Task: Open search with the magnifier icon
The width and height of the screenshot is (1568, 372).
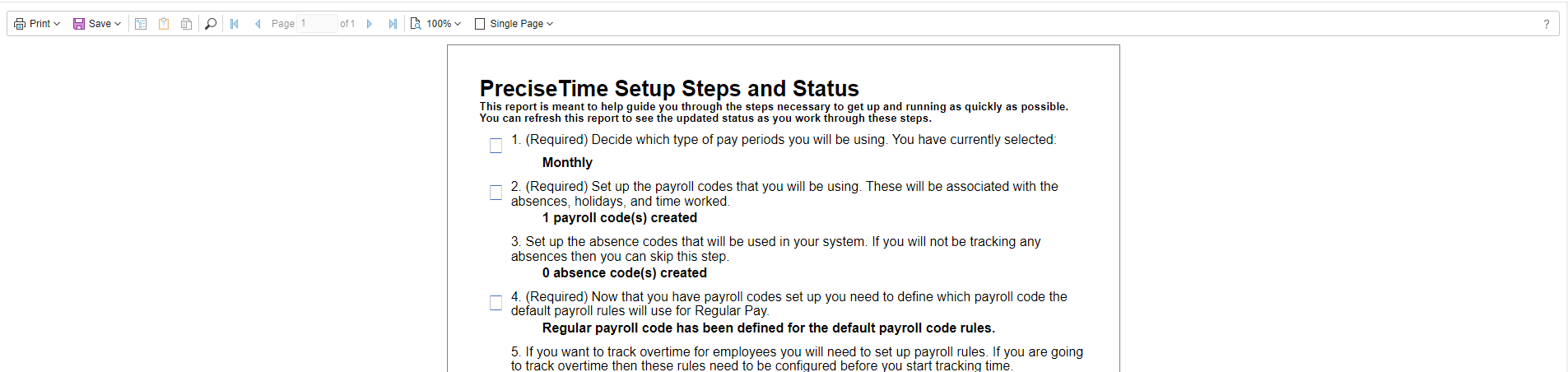Action: click(x=211, y=24)
